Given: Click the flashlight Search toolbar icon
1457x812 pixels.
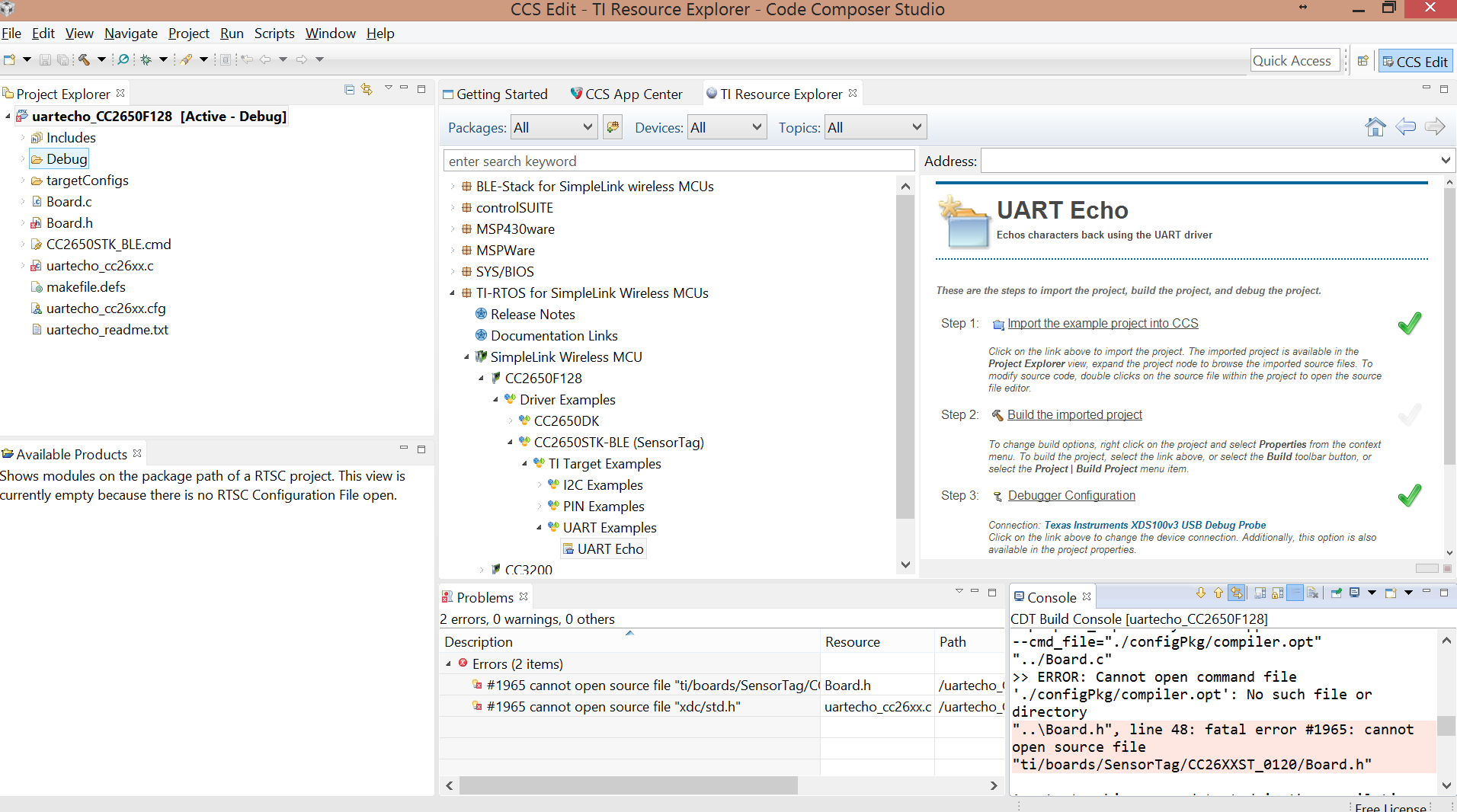Looking at the screenshot, I should [186, 59].
